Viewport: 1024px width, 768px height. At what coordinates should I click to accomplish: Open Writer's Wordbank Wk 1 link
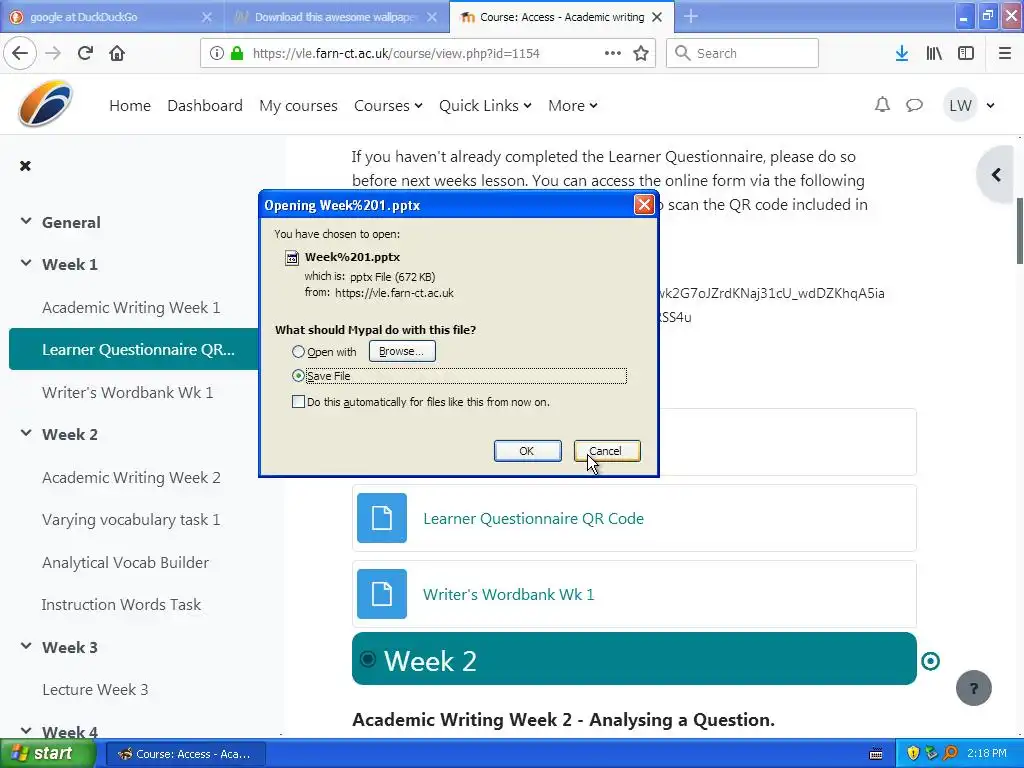[x=509, y=594]
